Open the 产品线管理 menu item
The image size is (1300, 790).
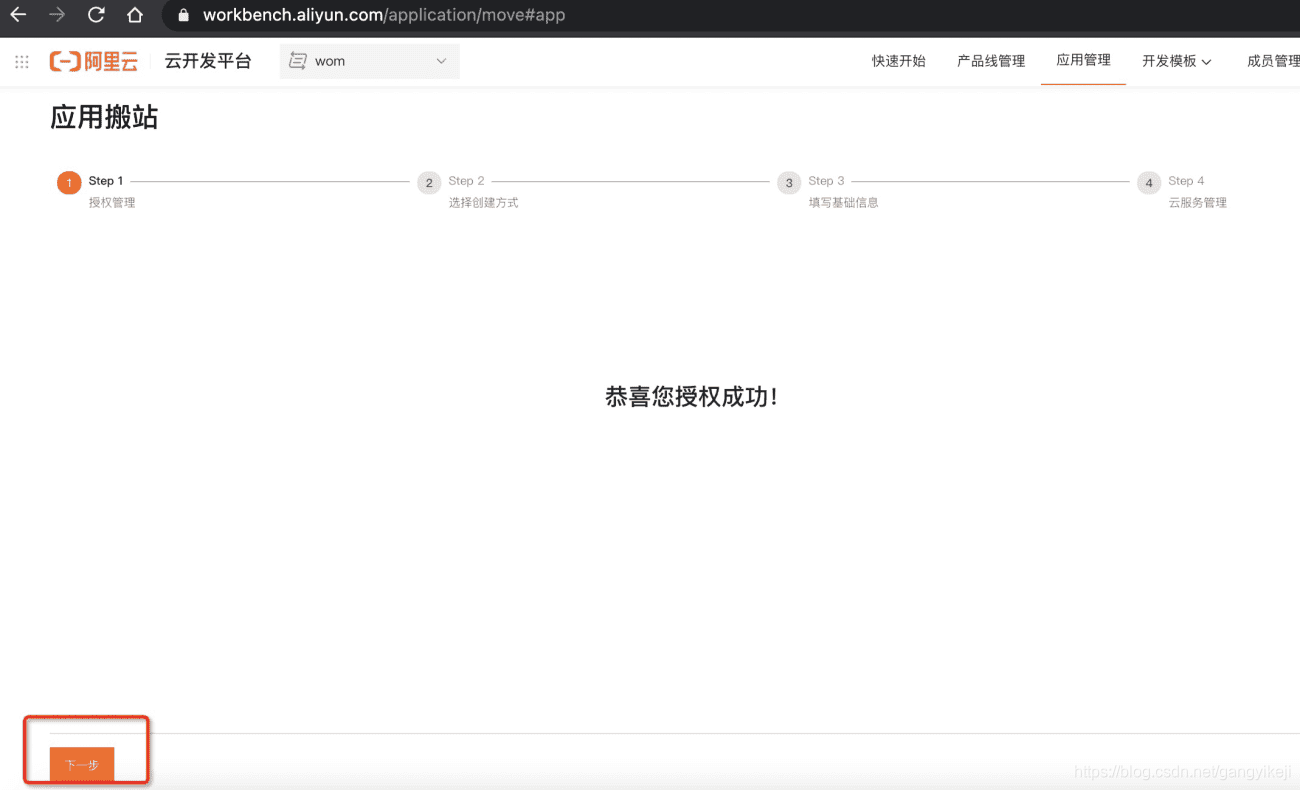click(990, 60)
